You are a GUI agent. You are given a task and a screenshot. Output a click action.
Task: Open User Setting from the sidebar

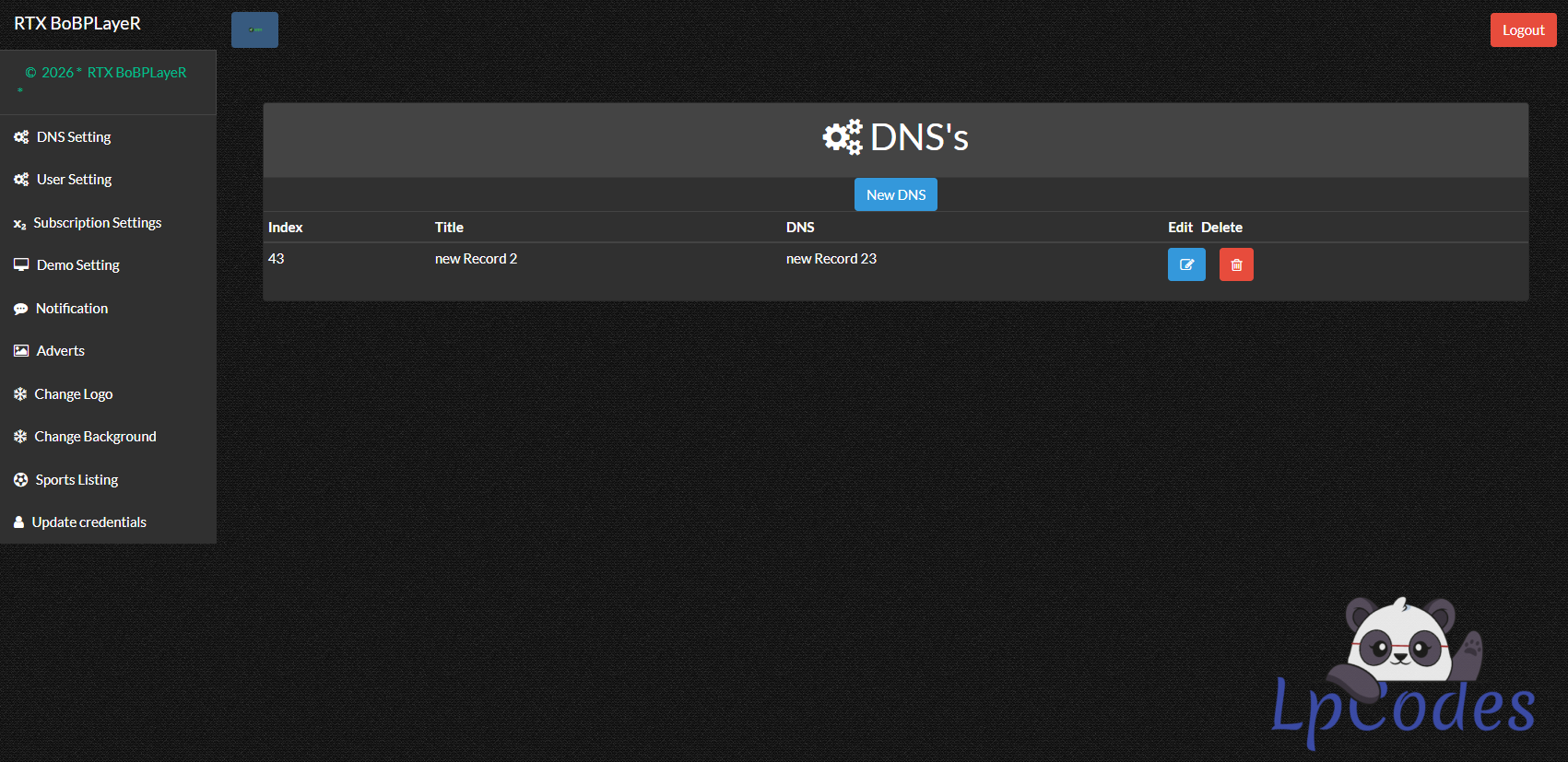[74, 180]
